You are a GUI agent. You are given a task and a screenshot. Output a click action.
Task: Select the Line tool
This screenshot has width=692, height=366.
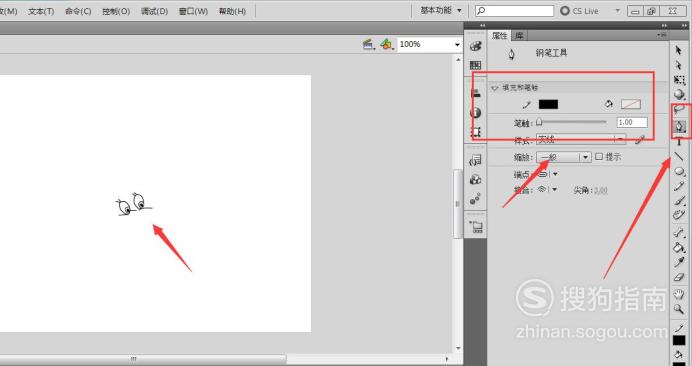(x=679, y=156)
